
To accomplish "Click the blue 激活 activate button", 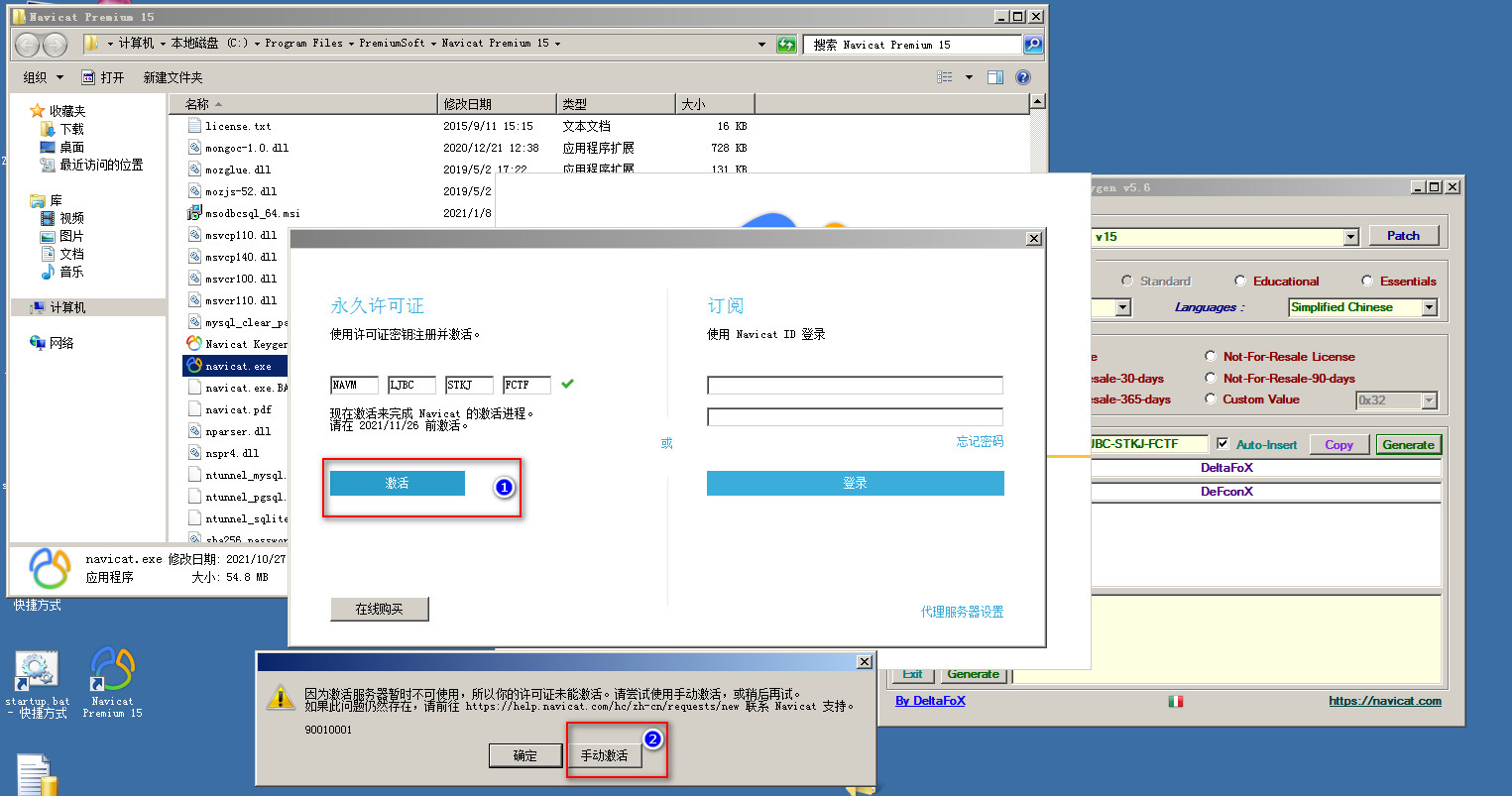I will pos(397,483).
